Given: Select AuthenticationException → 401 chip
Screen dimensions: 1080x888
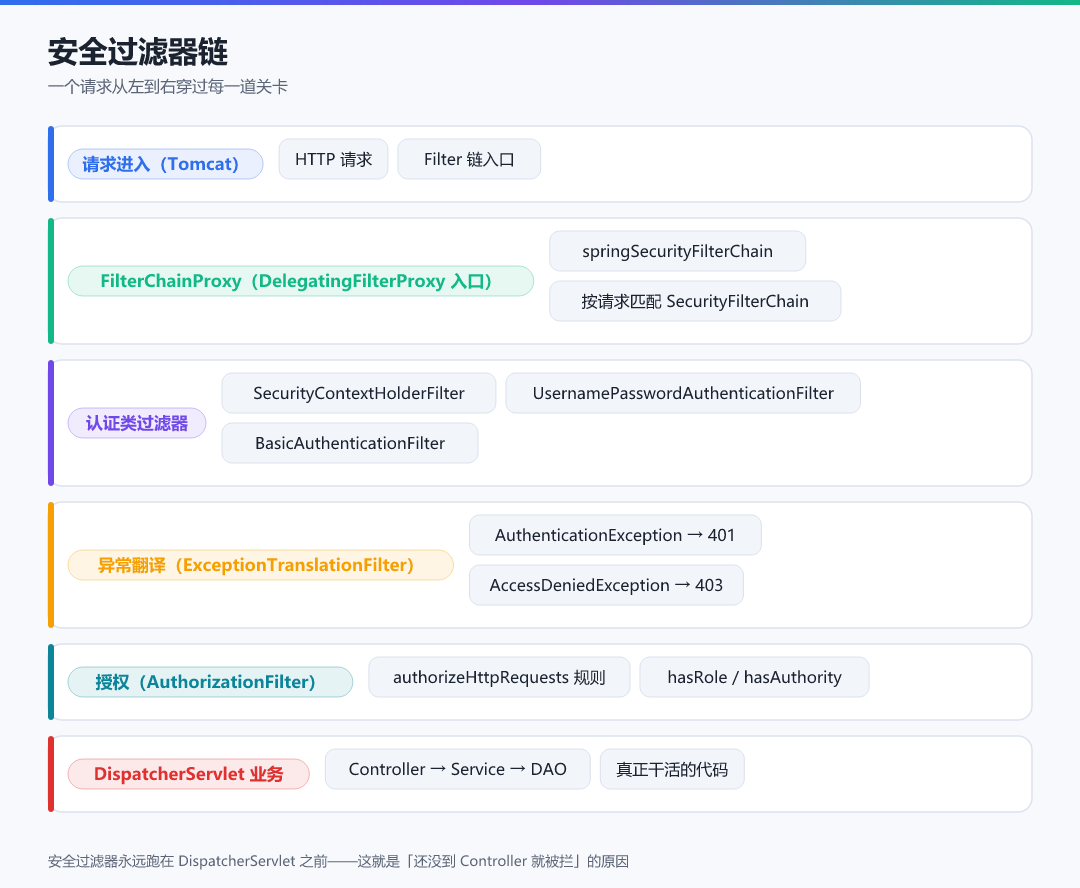Looking at the screenshot, I should tap(615, 535).
